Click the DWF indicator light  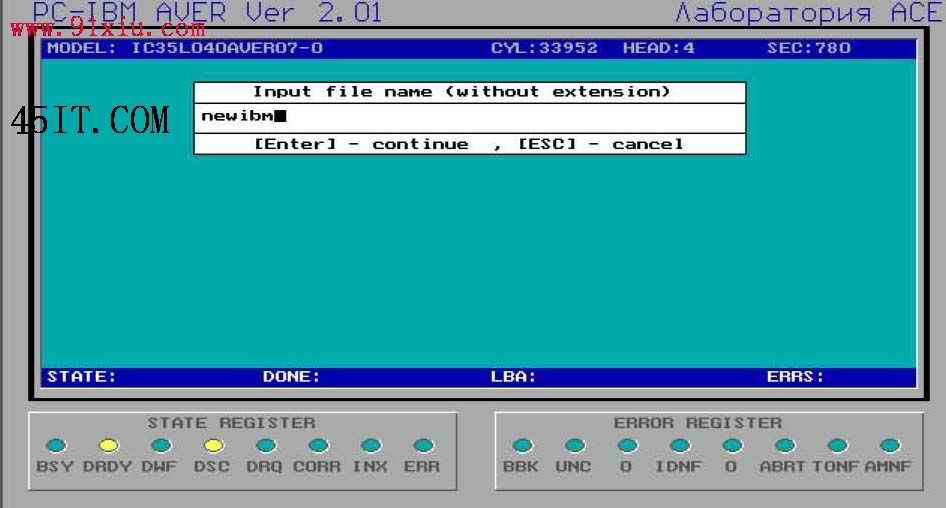point(160,445)
